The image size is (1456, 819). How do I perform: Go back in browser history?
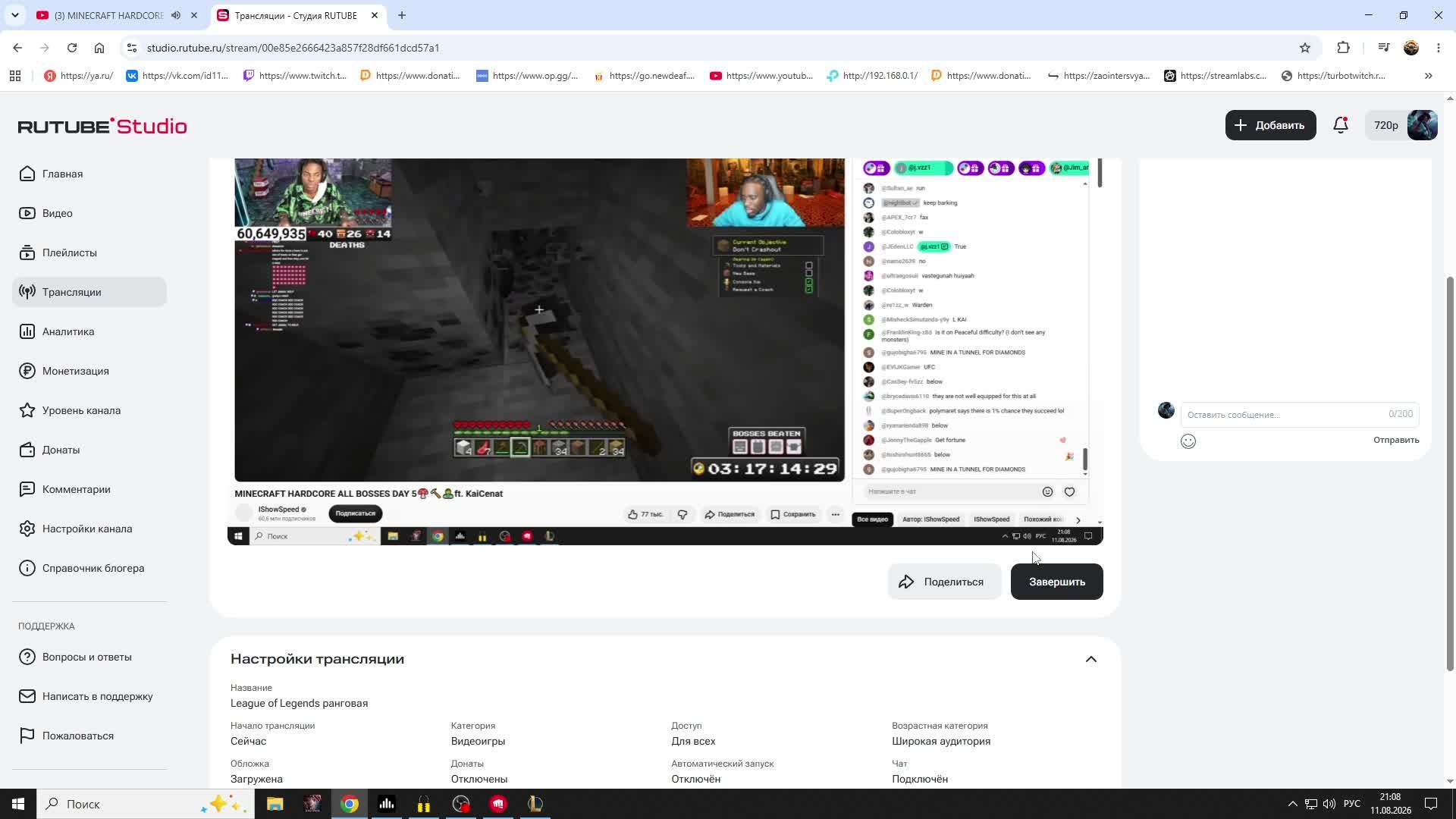(17, 48)
